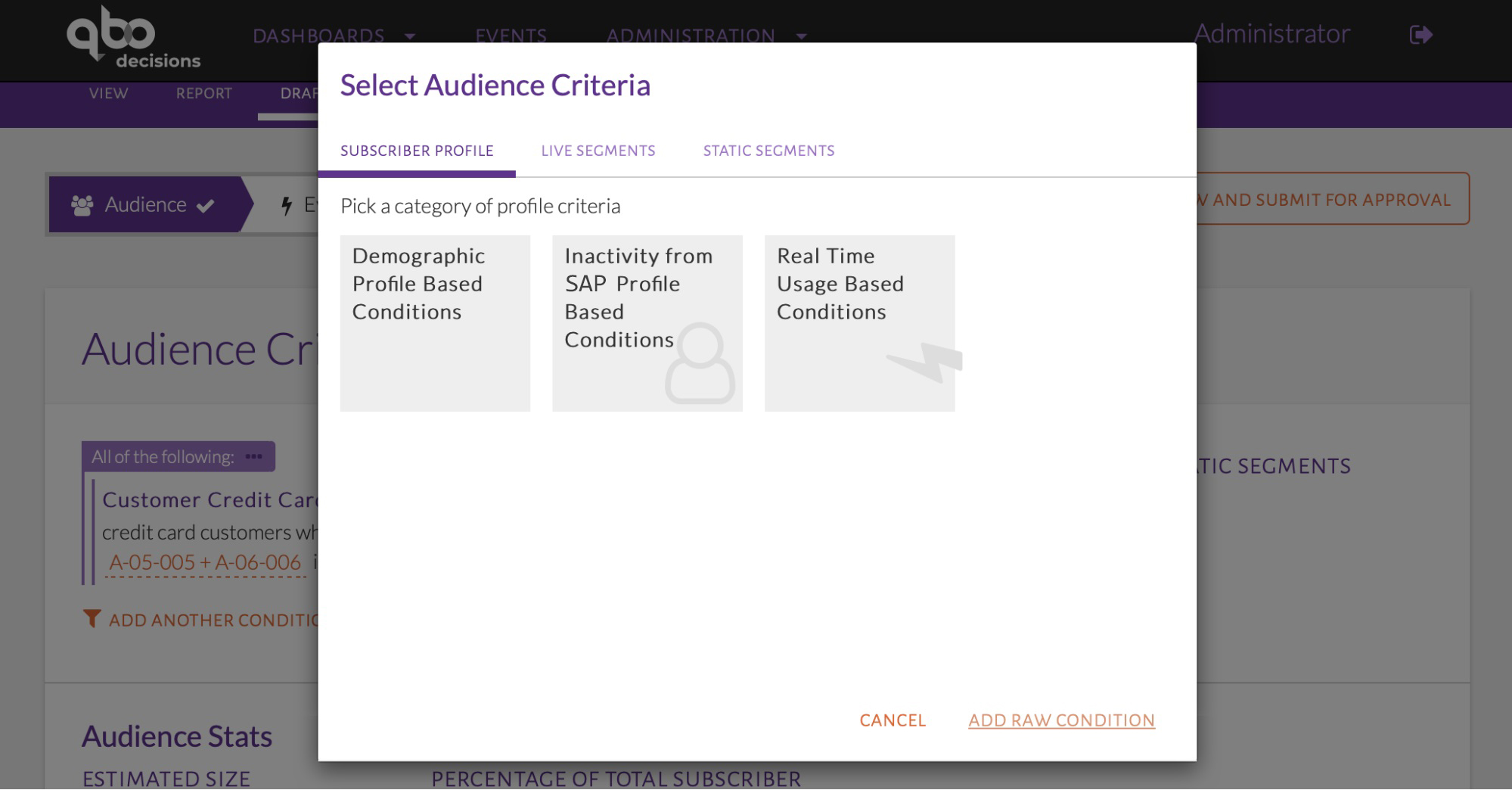The width and height of the screenshot is (1512, 790).
Task: Open the Events menu item
Action: [511, 36]
